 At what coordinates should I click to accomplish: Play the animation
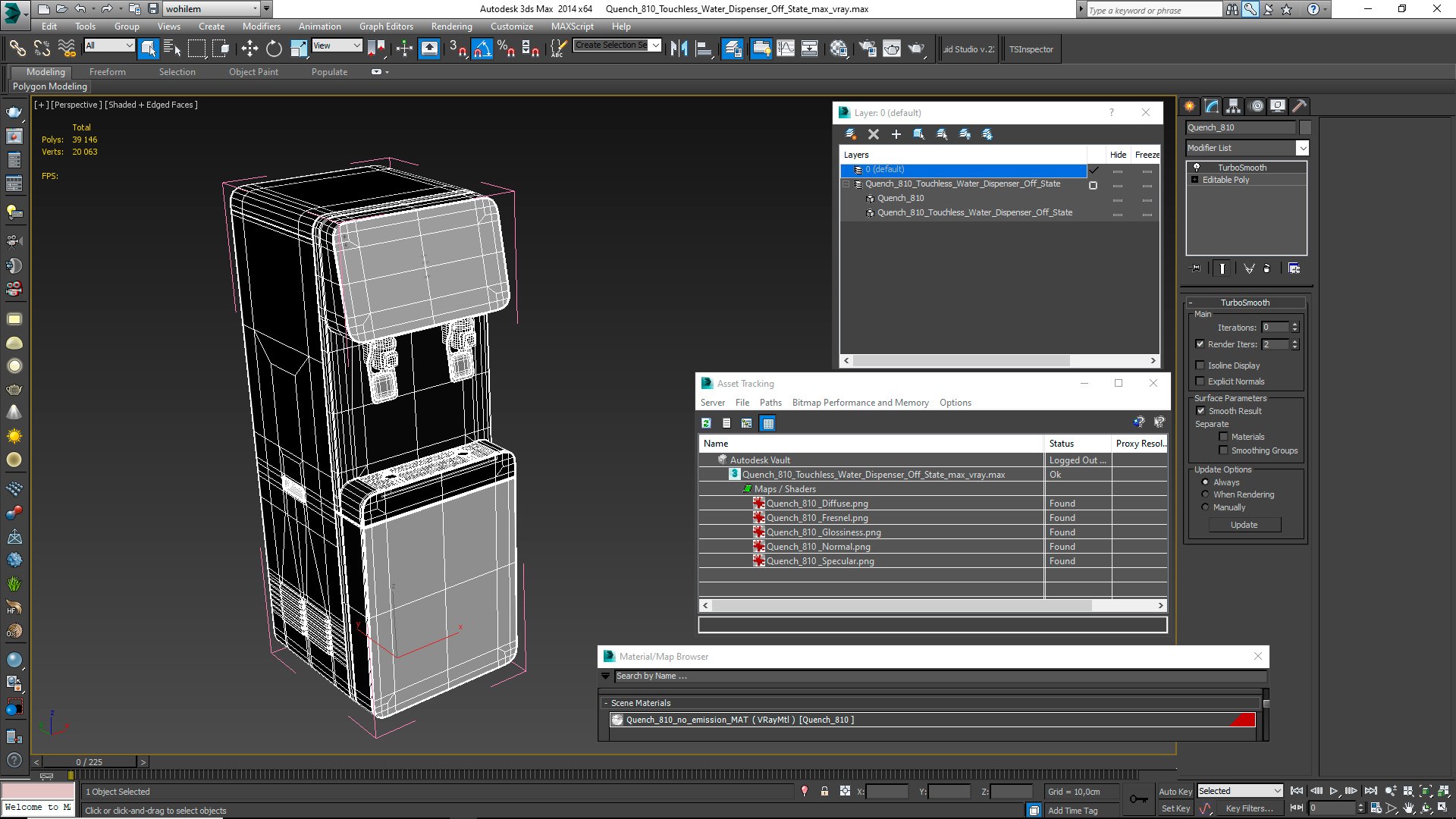(x=1333, y=791)
